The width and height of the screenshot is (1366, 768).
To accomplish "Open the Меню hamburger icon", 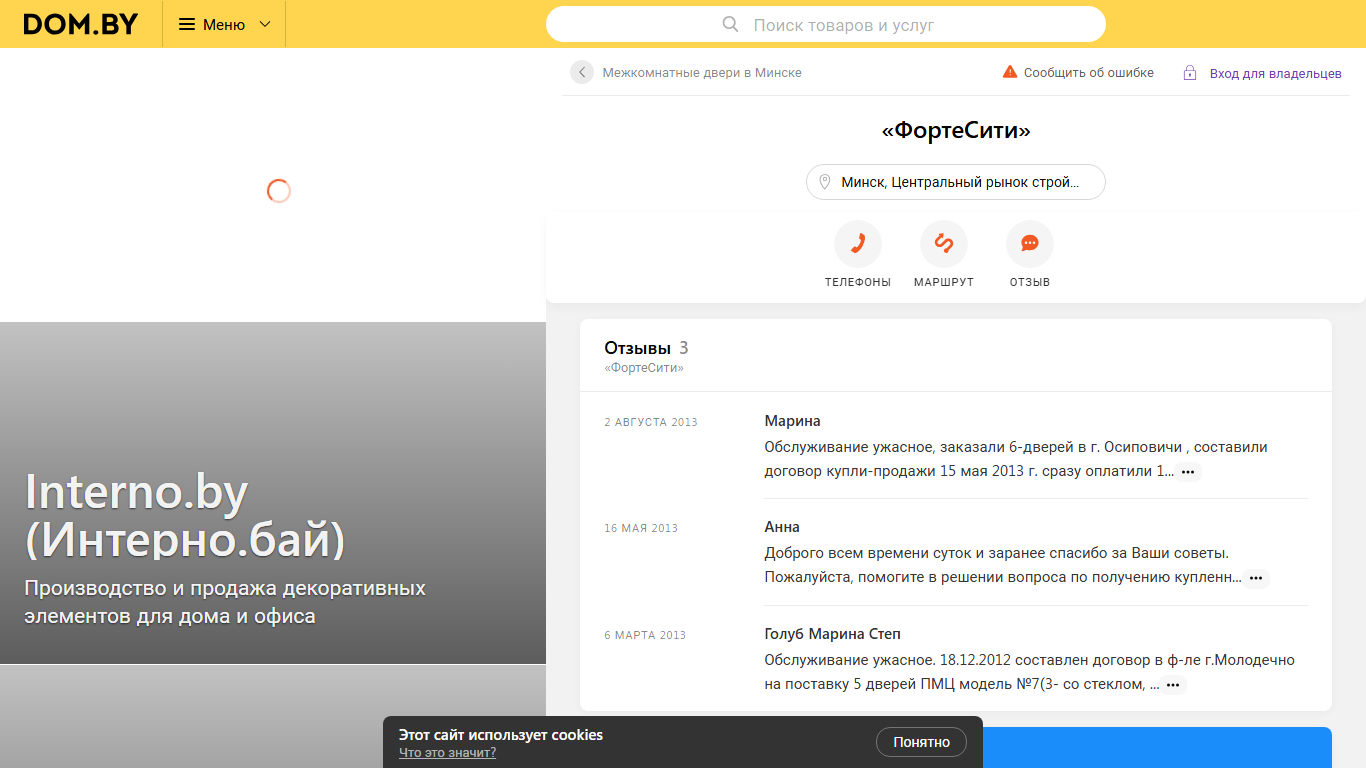I will 187,24.
